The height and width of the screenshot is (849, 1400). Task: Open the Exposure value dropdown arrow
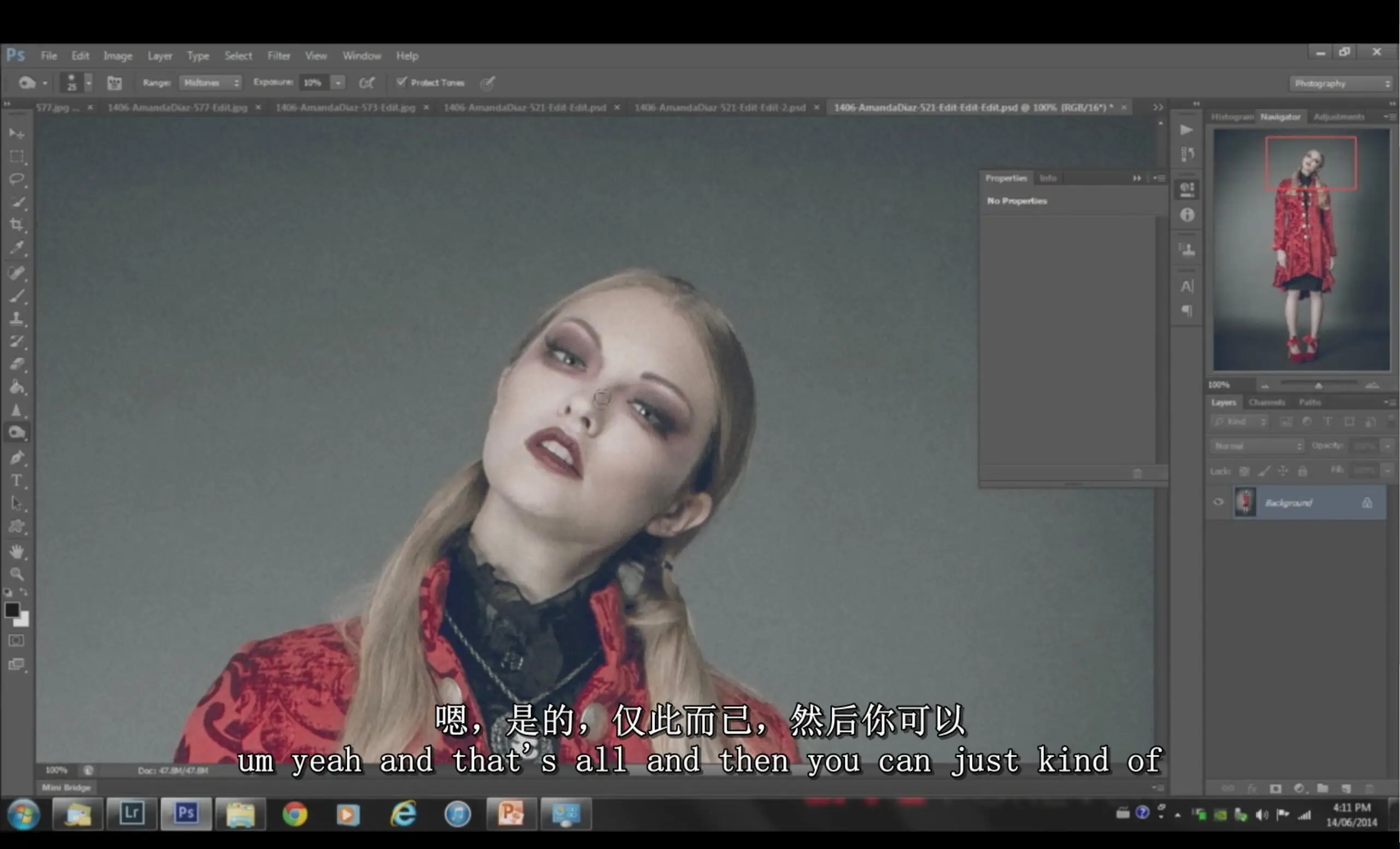pos(338,83)
